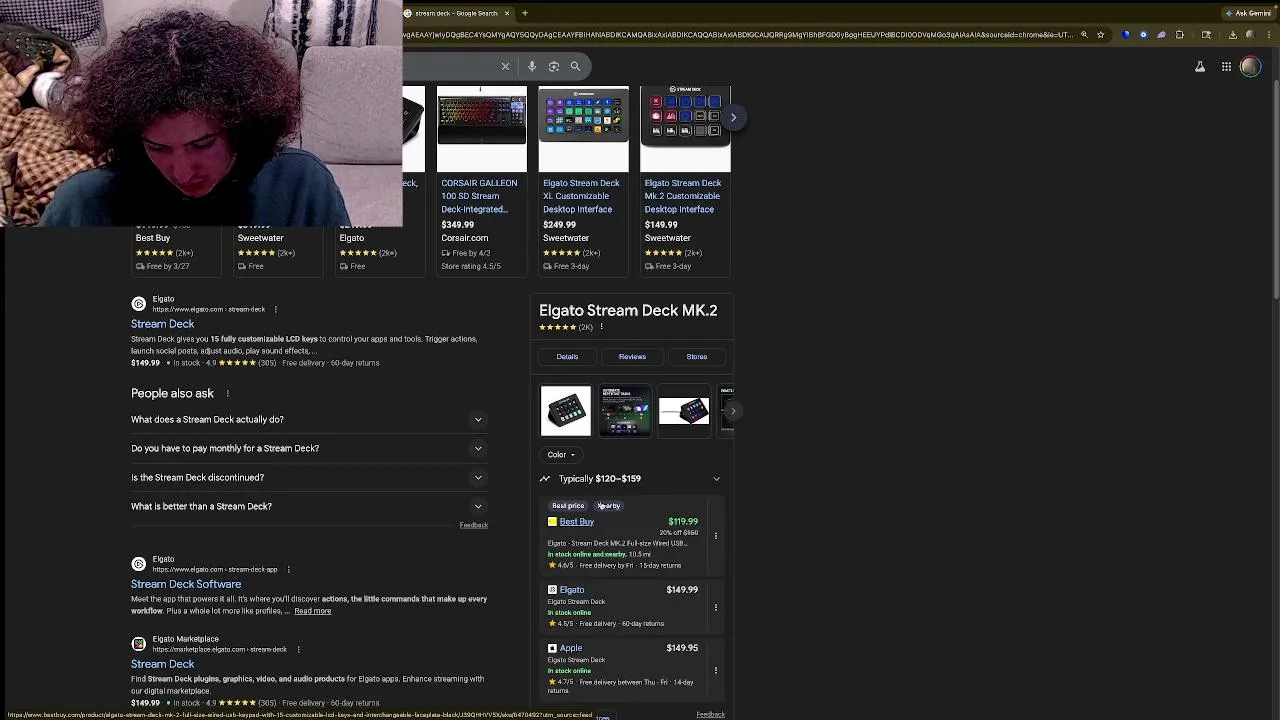Open more options for Elgato Marketplace result
The height and width of the screenshot is (720, 1280).
point(298,649)
